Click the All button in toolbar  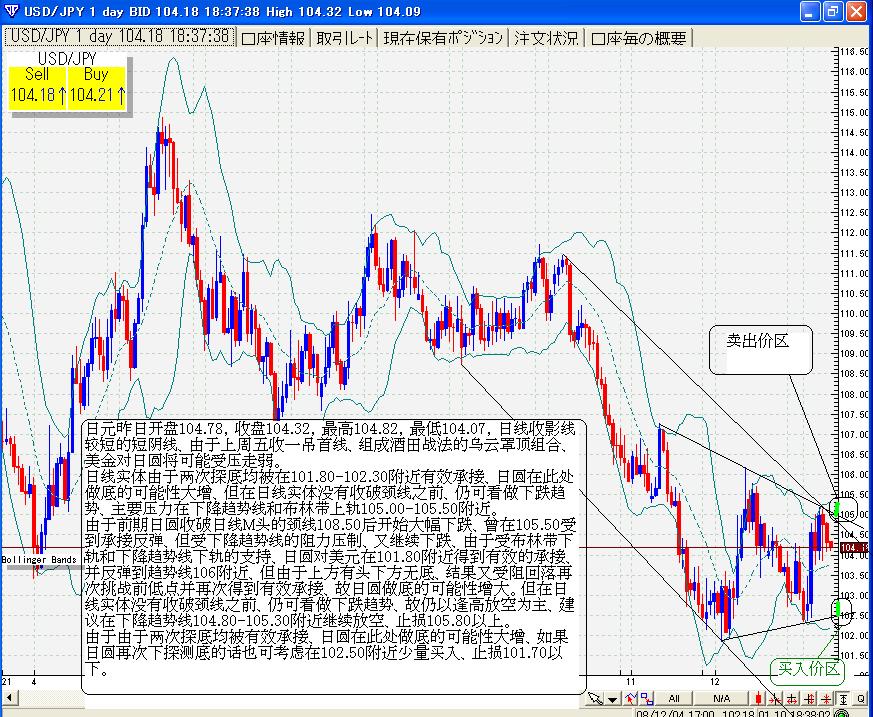click(674, 699)
